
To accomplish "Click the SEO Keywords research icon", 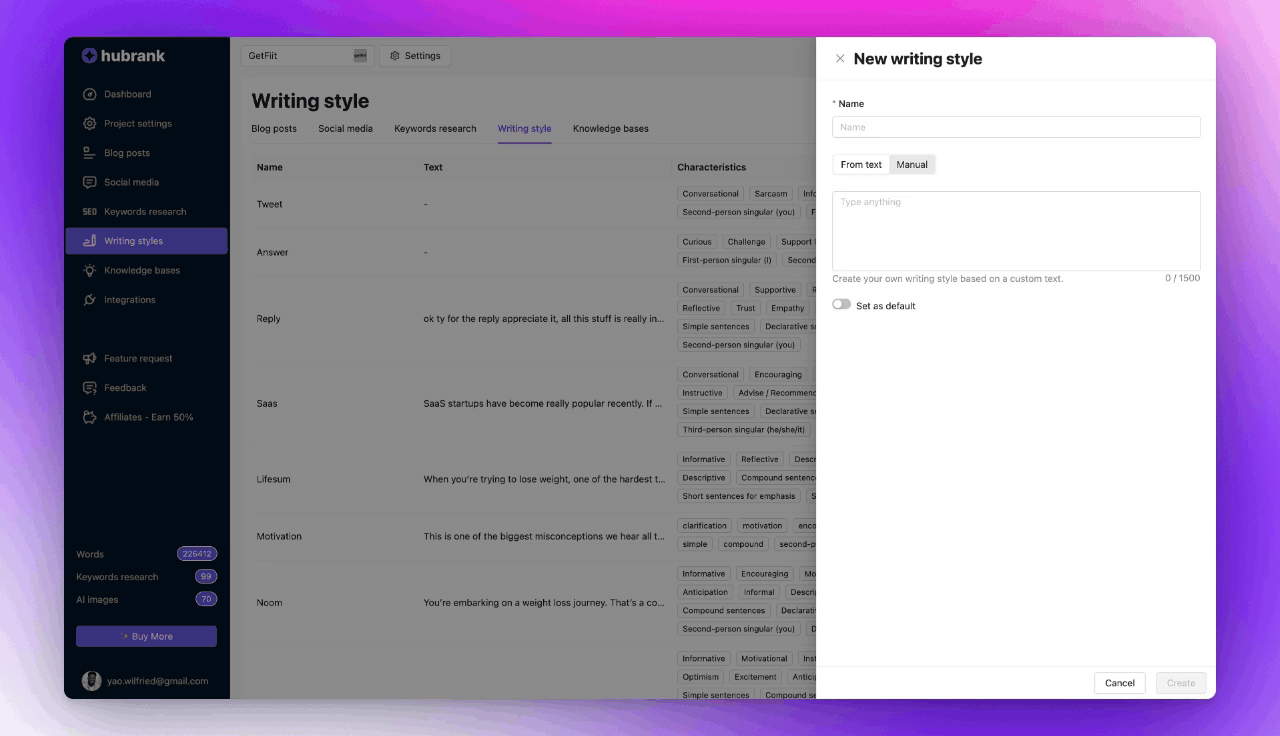I will pos(90,212).
